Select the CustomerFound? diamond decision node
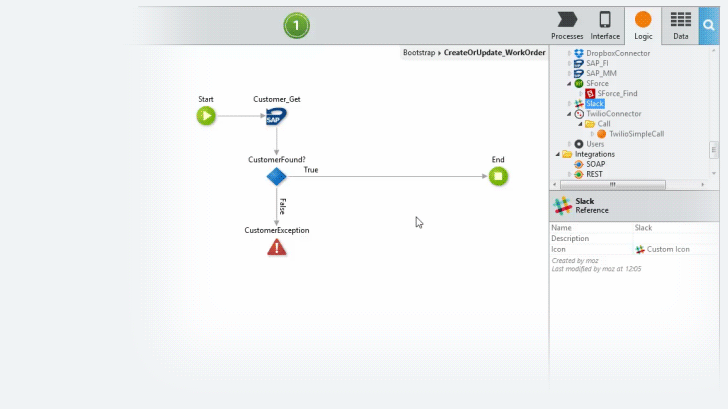 coord(276,176)
